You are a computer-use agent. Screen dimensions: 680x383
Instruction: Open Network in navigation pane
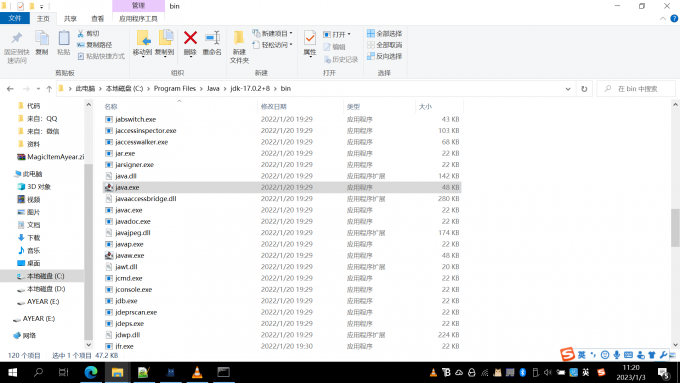[x=25, y=335]
